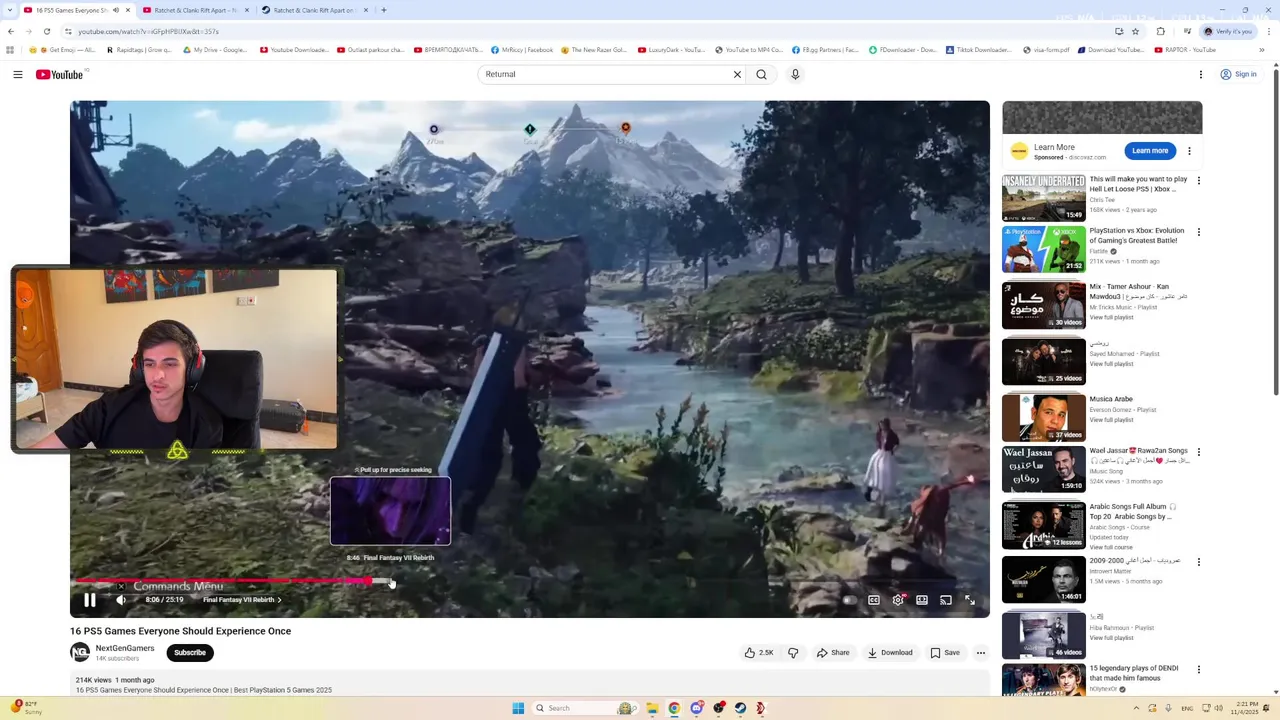Open options for PlayStation vs Xbox video
This screenshot has width=1280, height=720.
pos(1199,232)
